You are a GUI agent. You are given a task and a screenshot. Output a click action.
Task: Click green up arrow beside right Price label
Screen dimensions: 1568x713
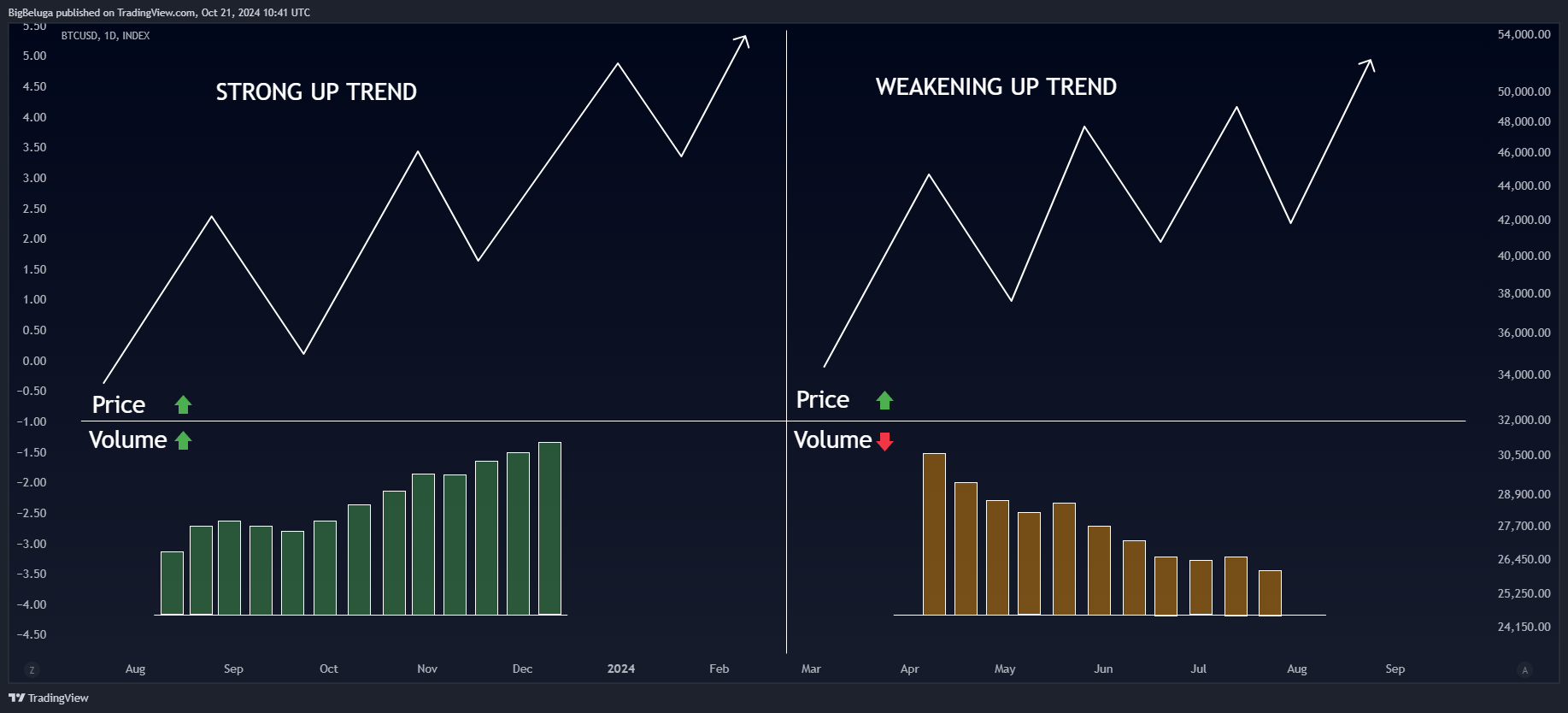click(x=884, y=400)
